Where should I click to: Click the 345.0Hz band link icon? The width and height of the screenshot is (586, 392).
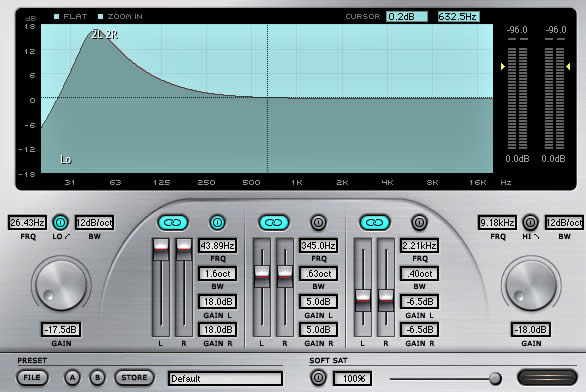(274, 222)
